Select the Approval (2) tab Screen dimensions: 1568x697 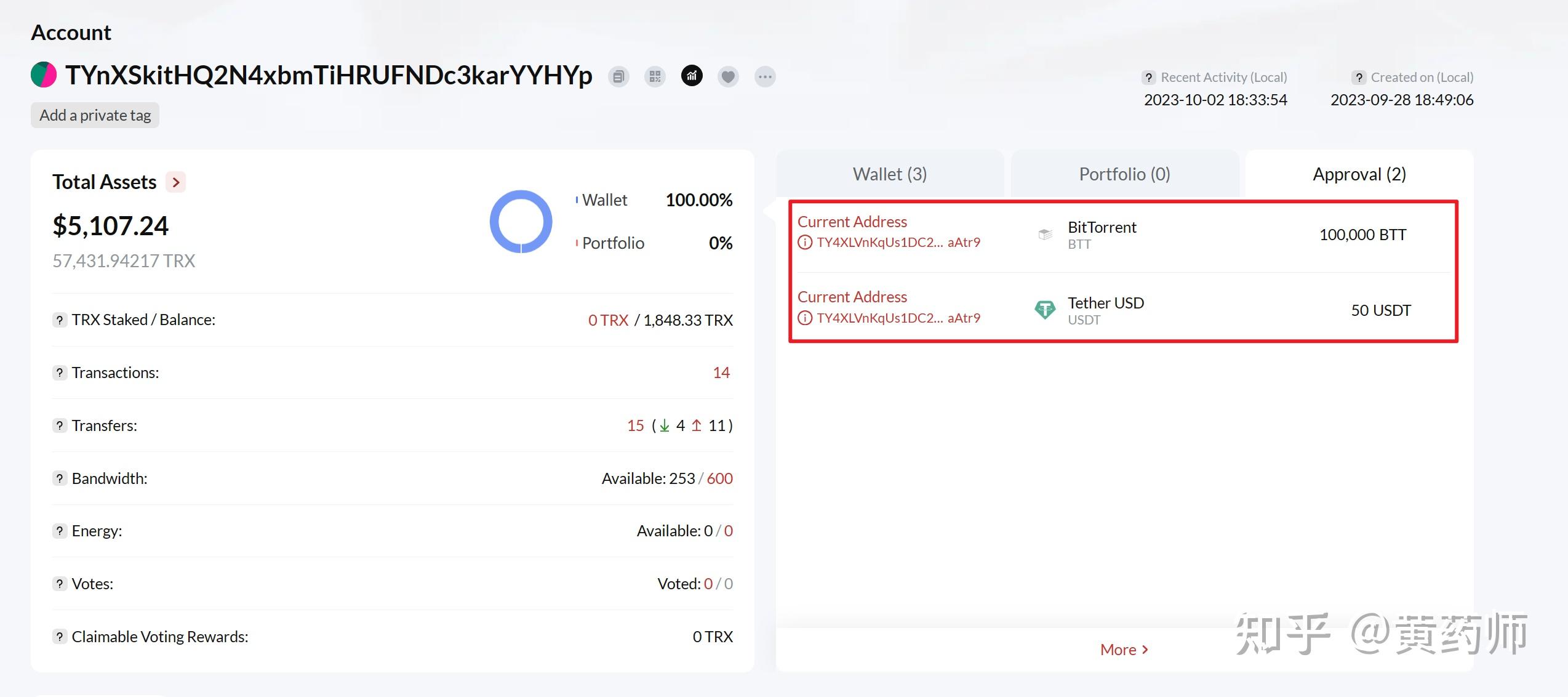tap(1359, 174)
